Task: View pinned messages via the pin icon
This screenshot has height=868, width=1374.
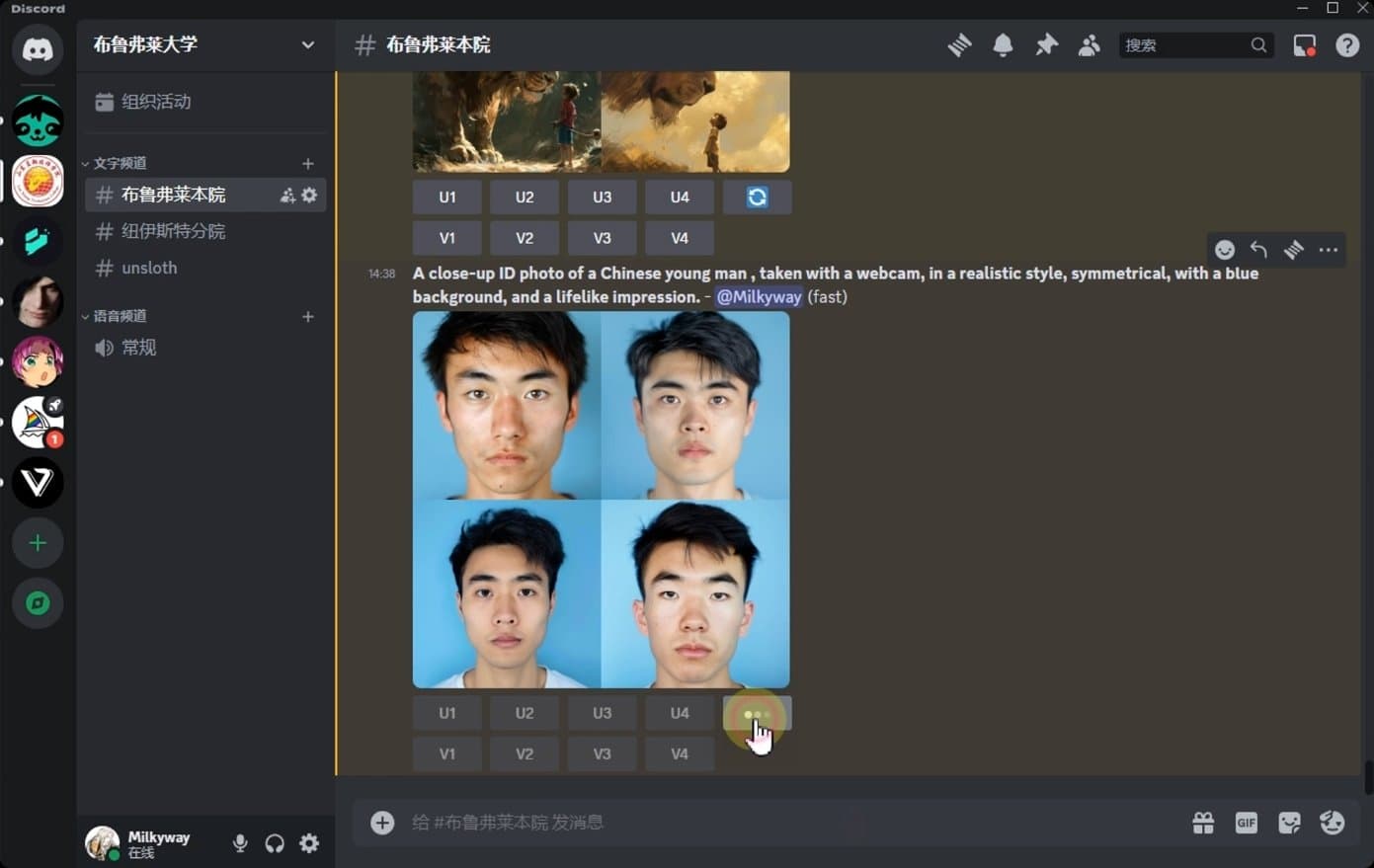Action: [x=1046, y=44]
